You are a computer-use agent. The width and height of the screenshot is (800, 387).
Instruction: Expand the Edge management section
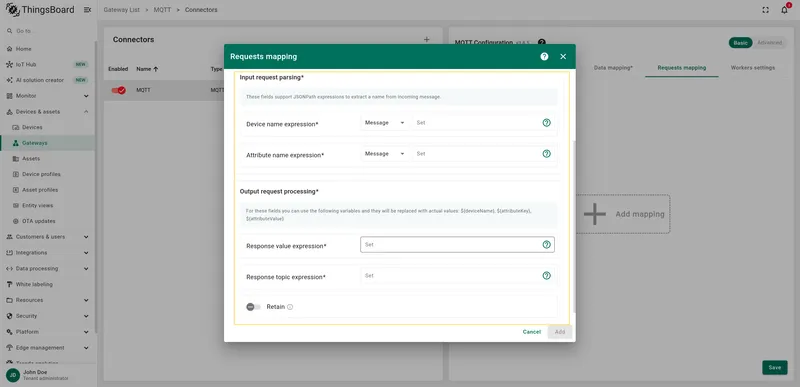point(86,348)
